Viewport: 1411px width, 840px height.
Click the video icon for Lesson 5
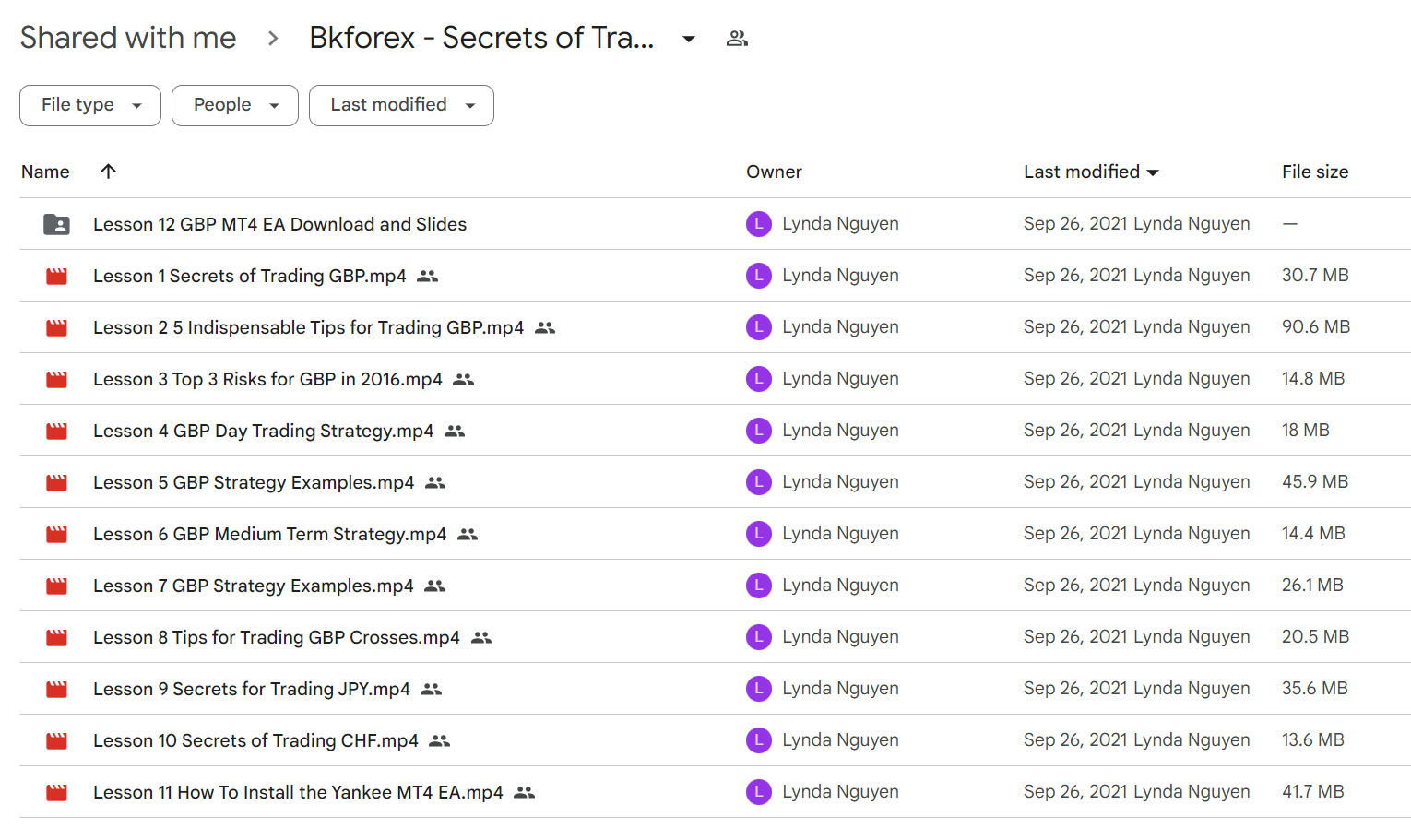tap(56, 482)
